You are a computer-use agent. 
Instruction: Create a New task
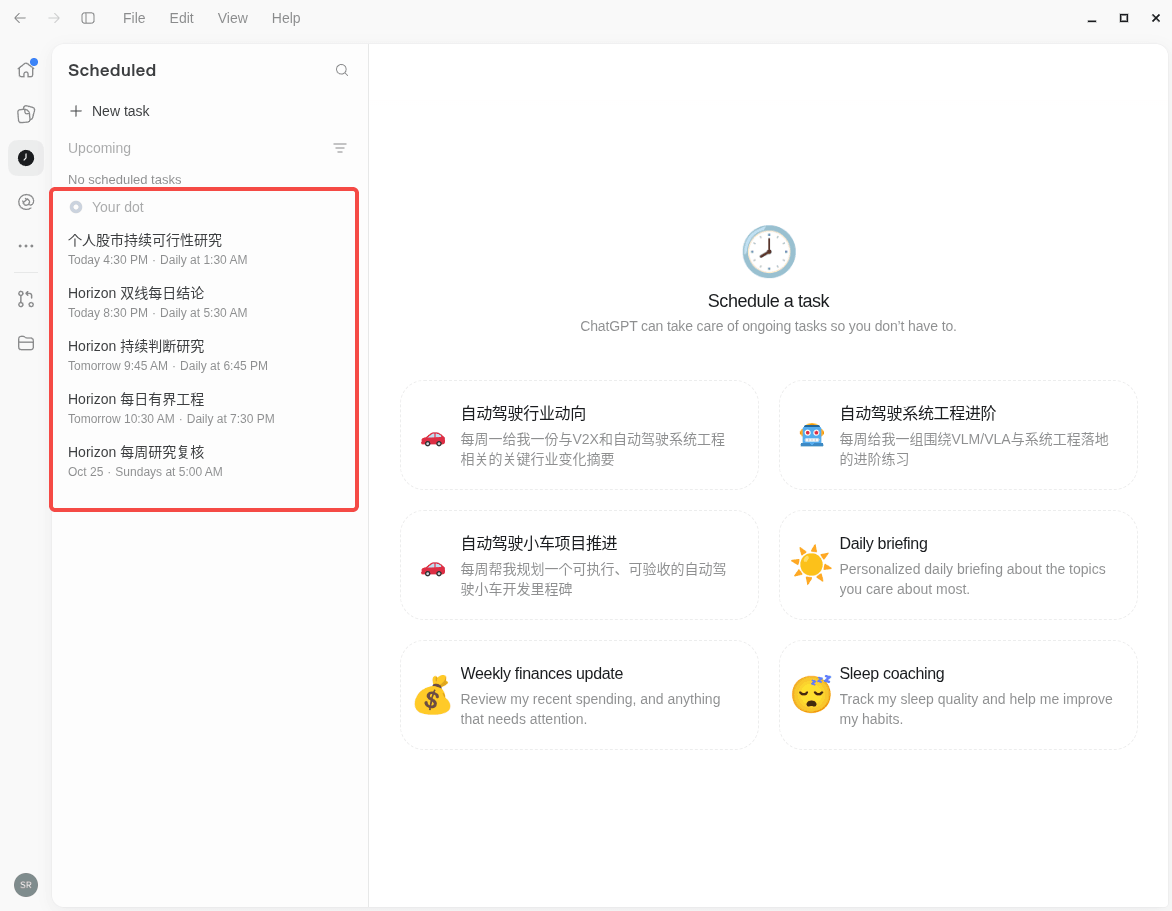tap(109, 111)
